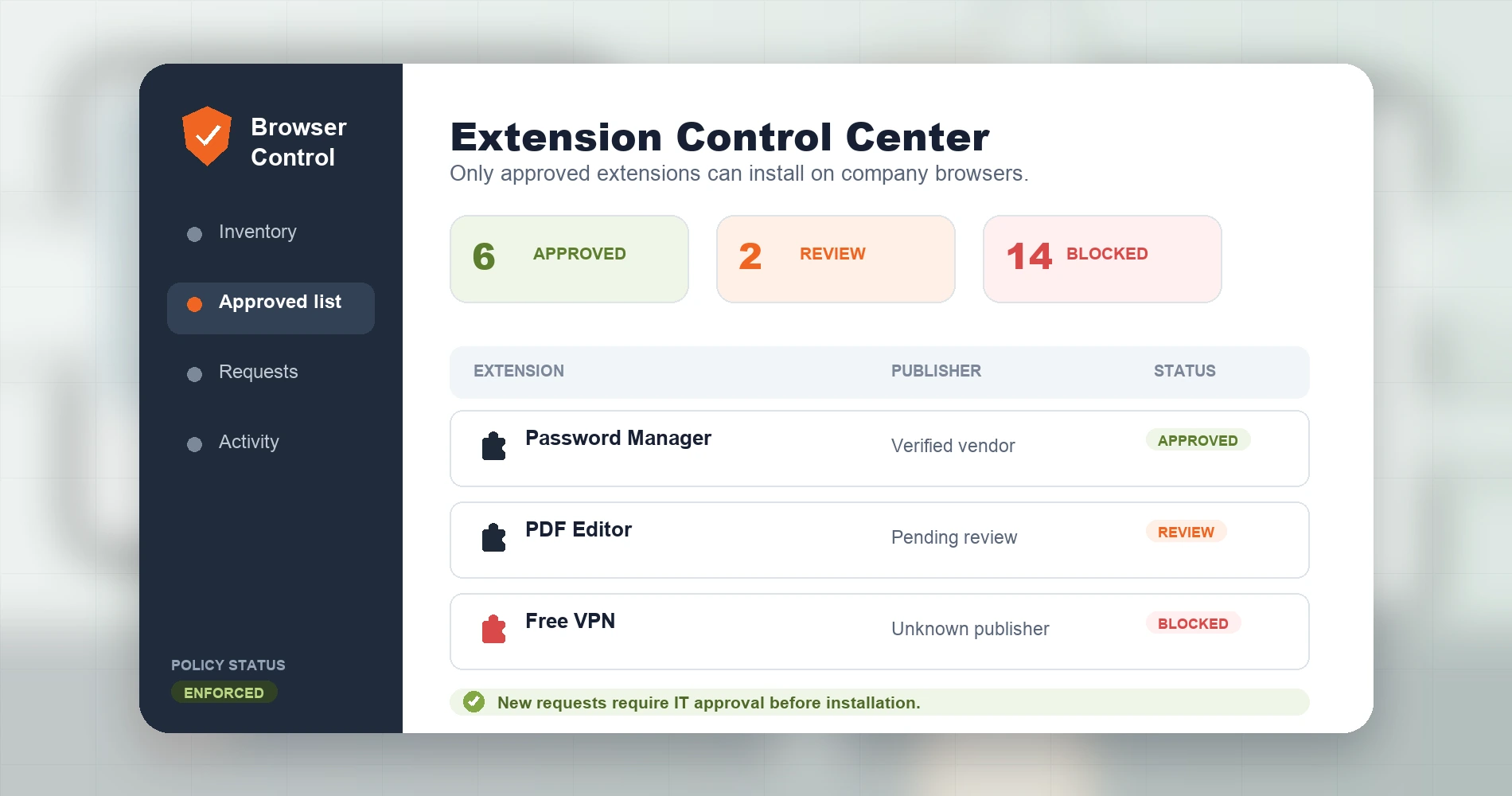
Task: Select the Free VPN extension name
Action: (x=570, y=621)
